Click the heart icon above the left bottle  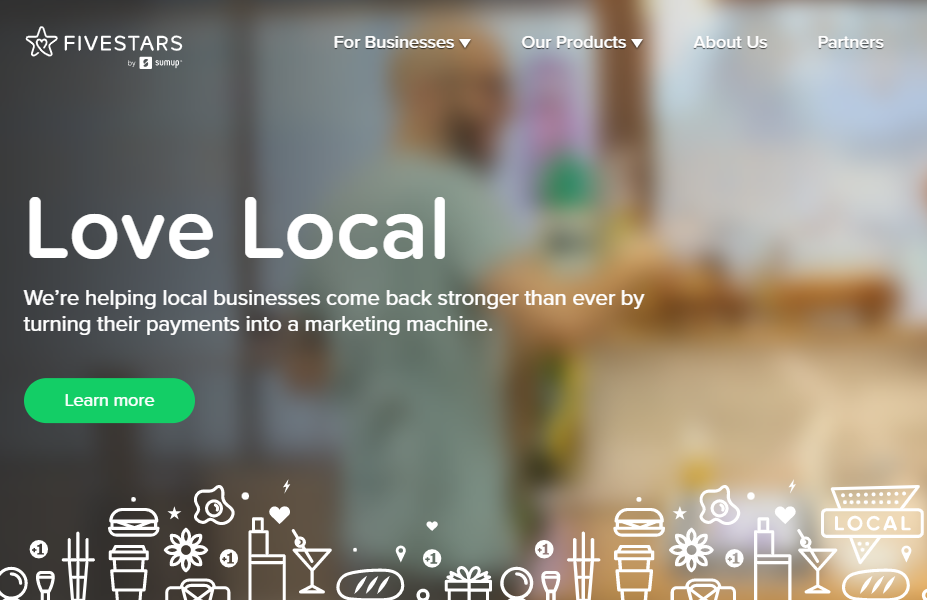coord(280,514)
